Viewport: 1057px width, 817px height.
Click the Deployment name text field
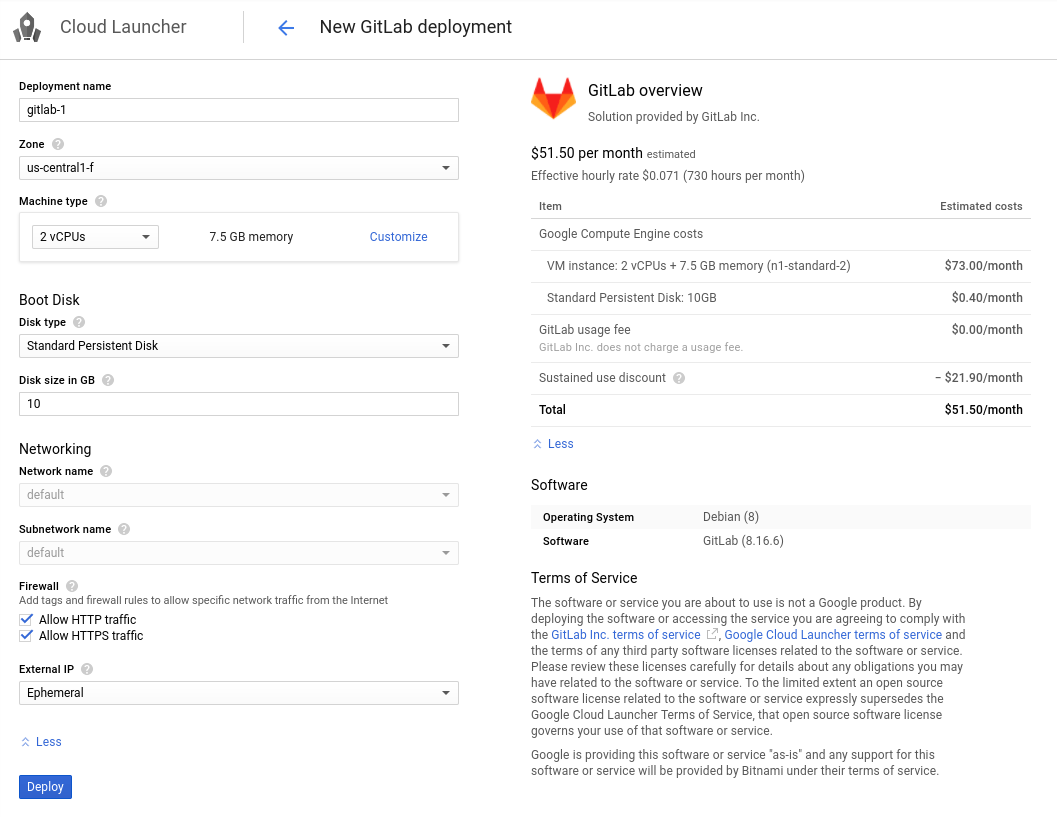tap(238, 110)
